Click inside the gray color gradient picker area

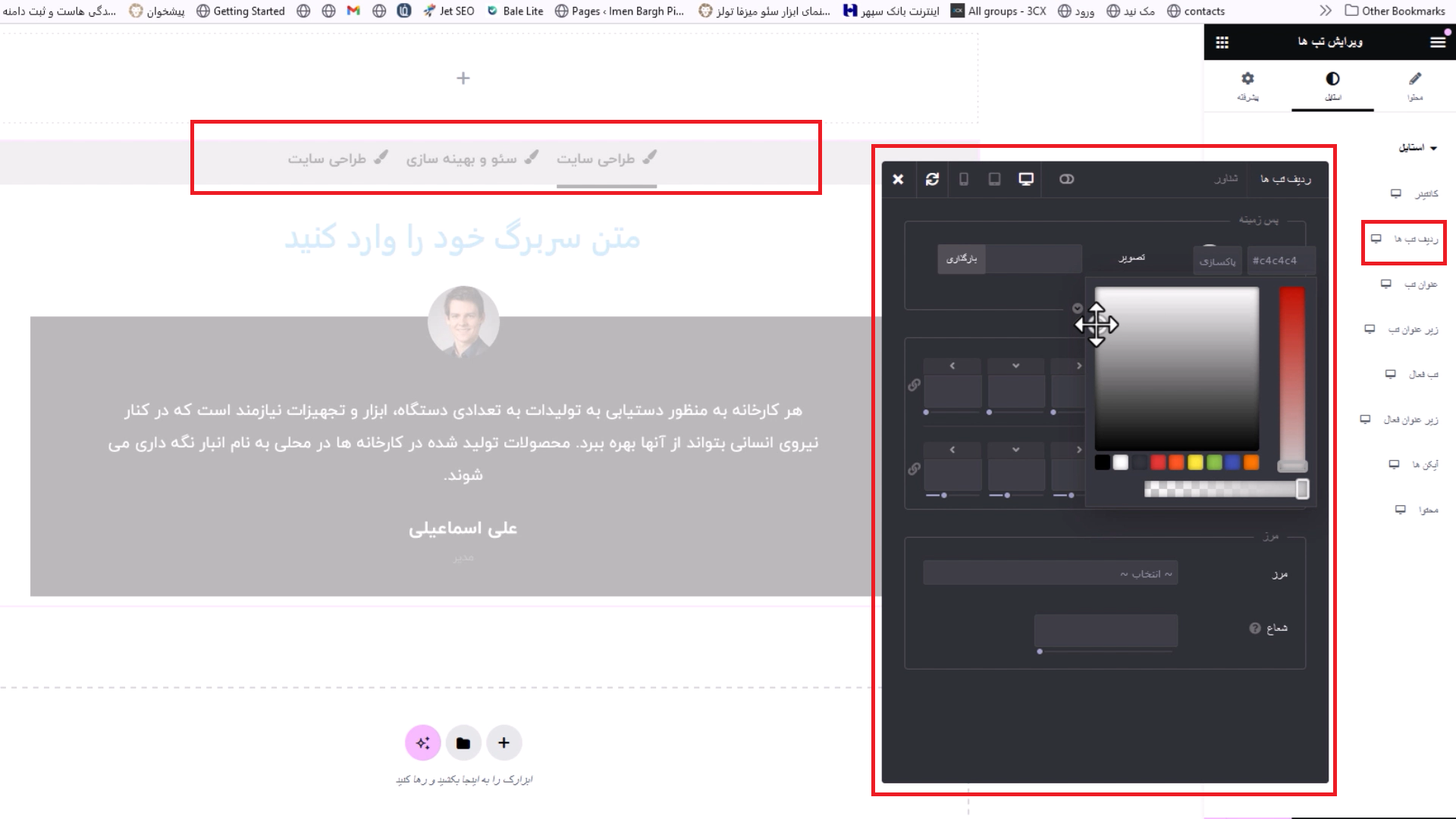[x=1177, y=369]
